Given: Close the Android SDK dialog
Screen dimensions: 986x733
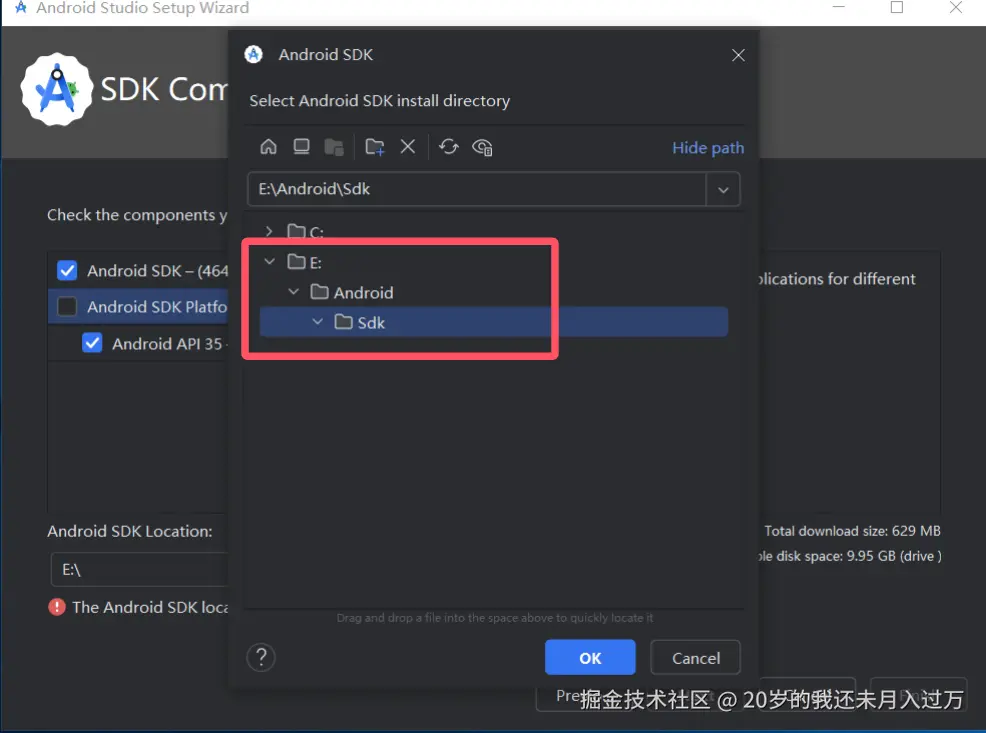Looking at the screenshot, I should pyautogui.click(x=738, y=55).
